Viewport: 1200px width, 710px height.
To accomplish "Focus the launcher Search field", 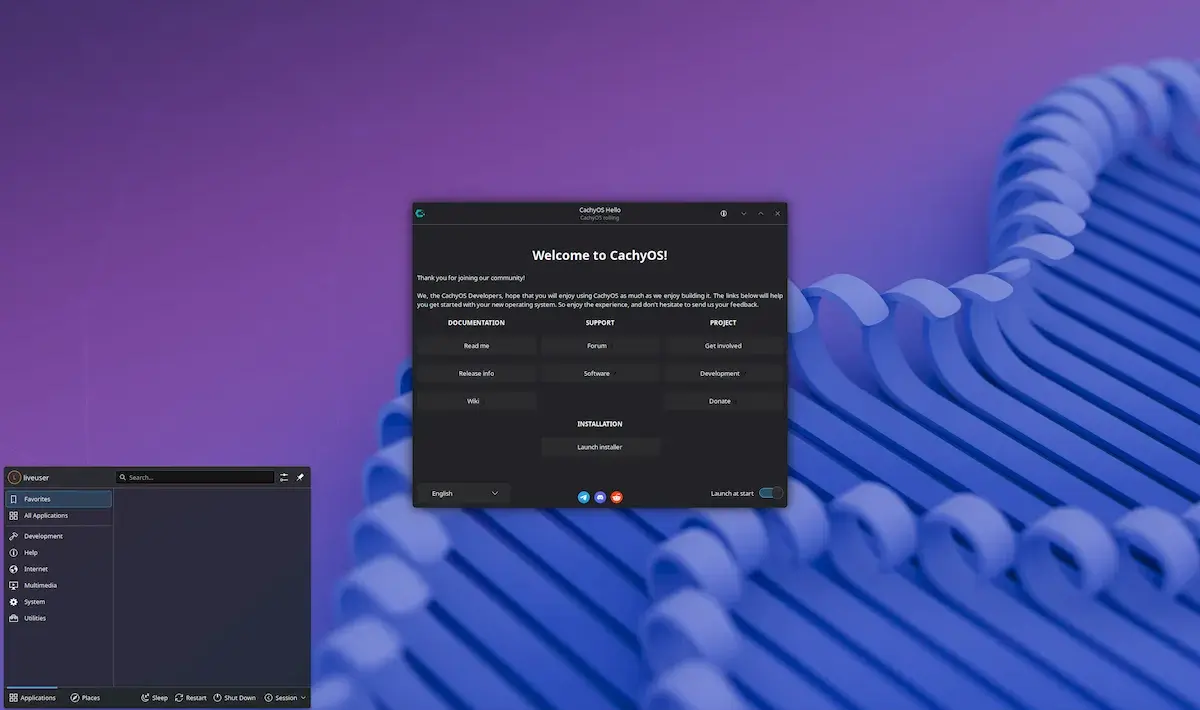I will tap(195, 477).
